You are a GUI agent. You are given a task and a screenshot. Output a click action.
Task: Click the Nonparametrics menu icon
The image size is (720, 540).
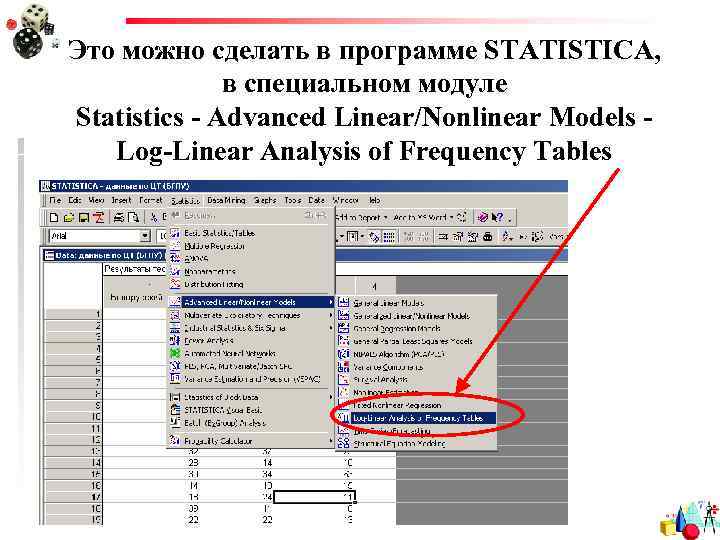coord(175,271)
